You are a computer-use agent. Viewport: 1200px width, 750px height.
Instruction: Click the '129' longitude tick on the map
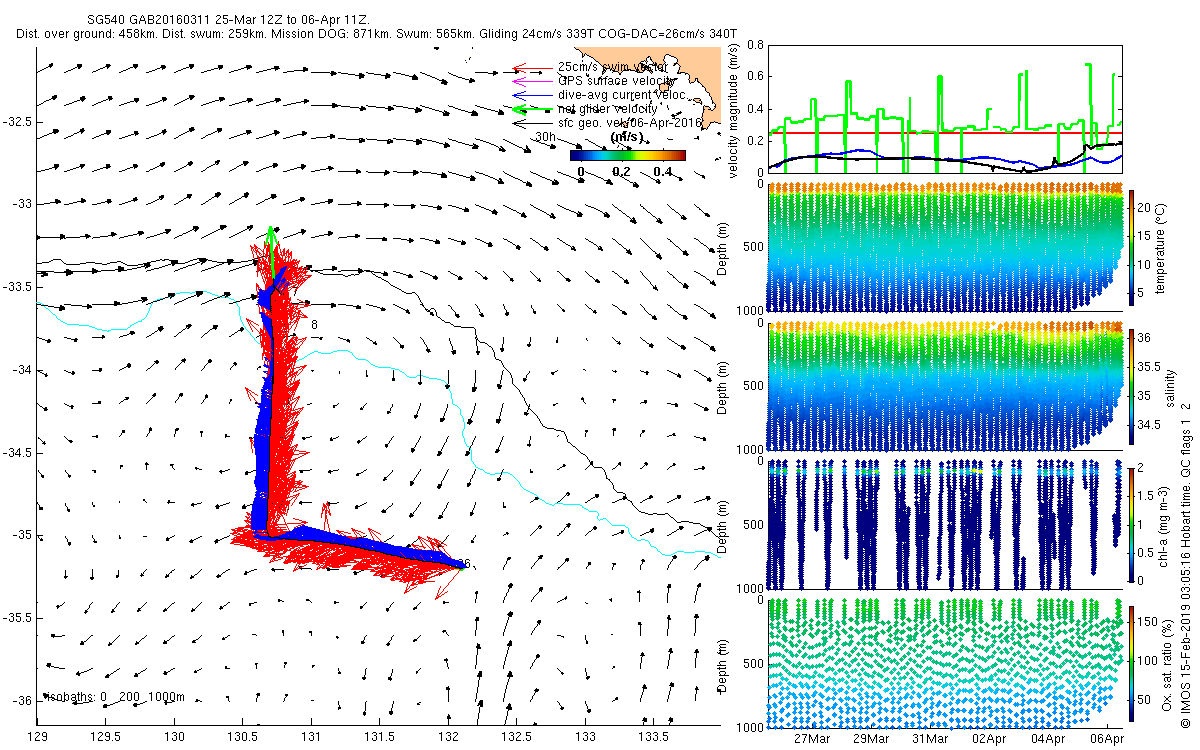38,736
